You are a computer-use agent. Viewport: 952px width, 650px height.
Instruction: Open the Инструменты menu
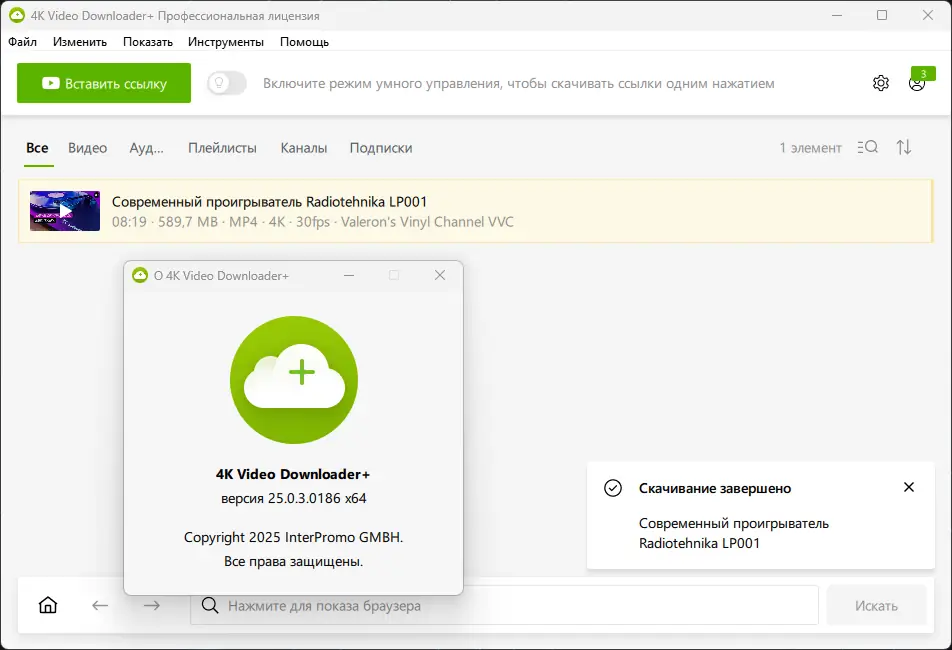[x=226, y=42]
